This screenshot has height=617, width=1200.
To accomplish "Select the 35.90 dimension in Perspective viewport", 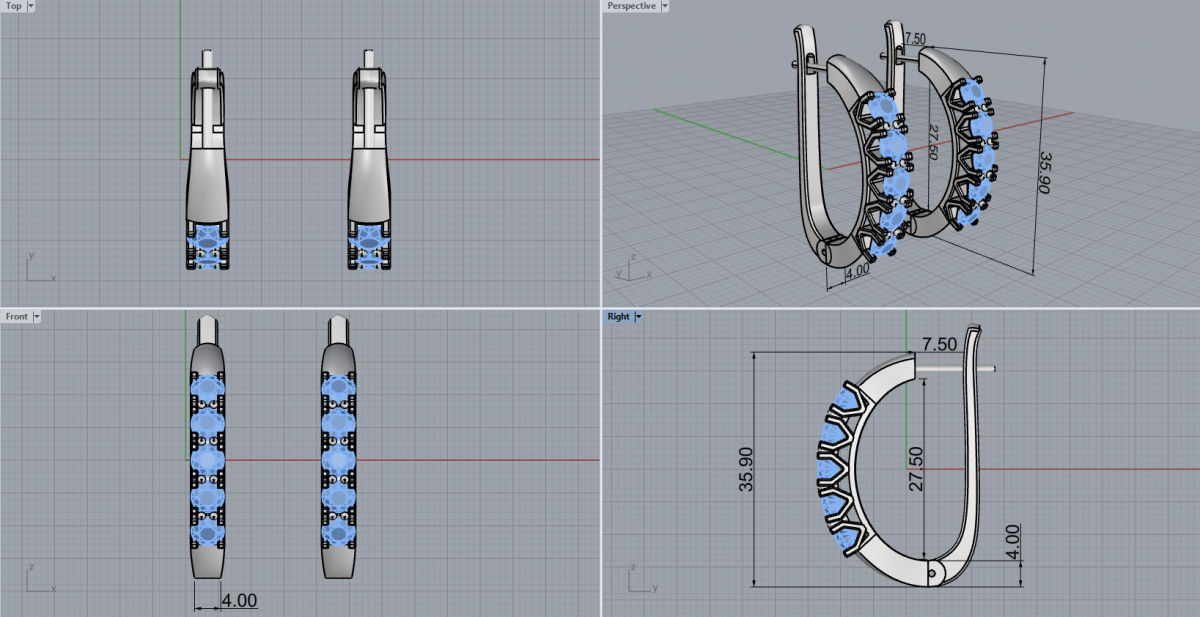I will pyautogui.click(x=1046, y=173).
